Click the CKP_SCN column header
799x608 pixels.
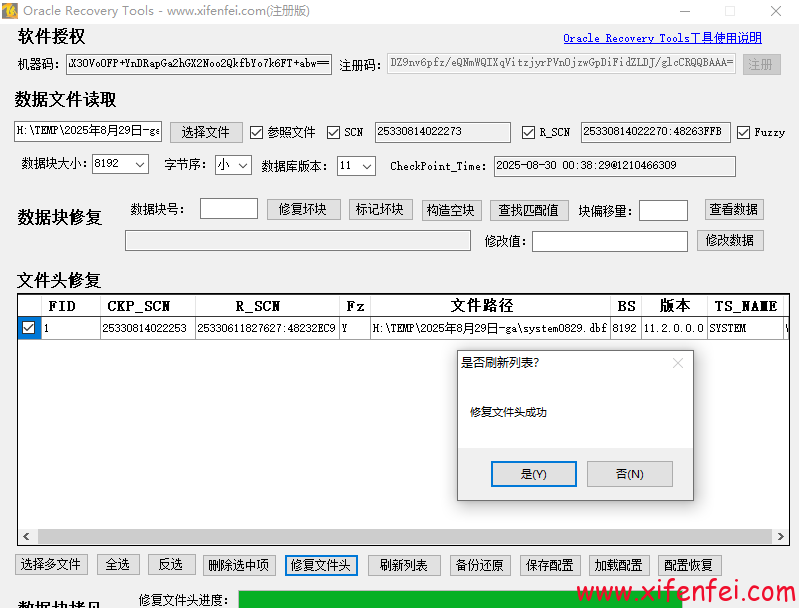click(x=147, y=306)
